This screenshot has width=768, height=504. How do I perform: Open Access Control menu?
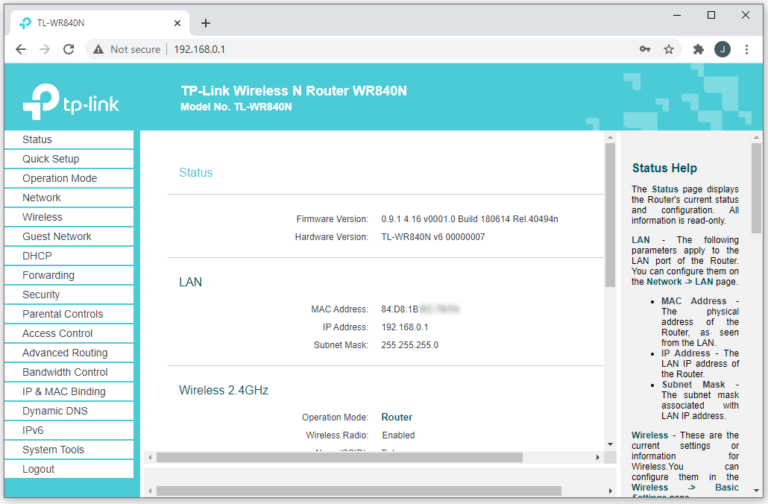69,334
